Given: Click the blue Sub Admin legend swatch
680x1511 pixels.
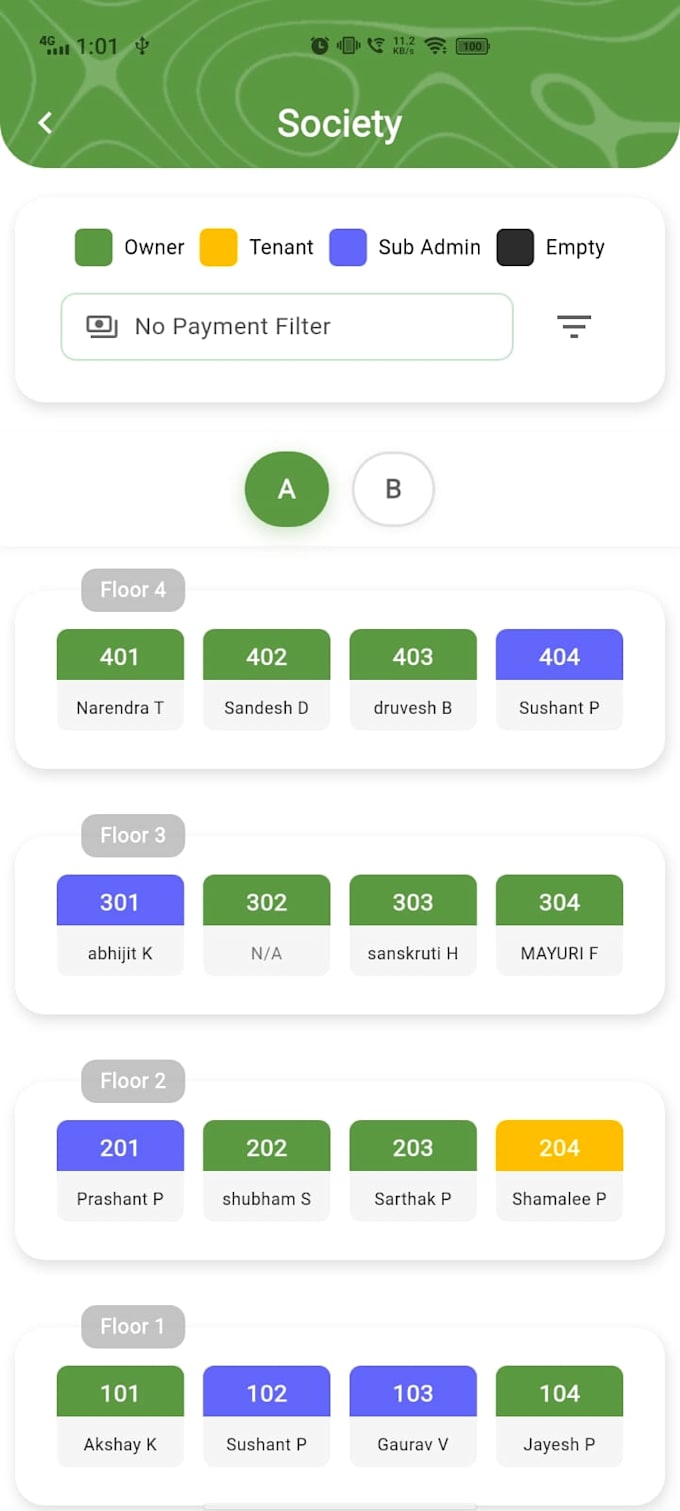Looking at the screenshot, I should (x=348, y=247).
